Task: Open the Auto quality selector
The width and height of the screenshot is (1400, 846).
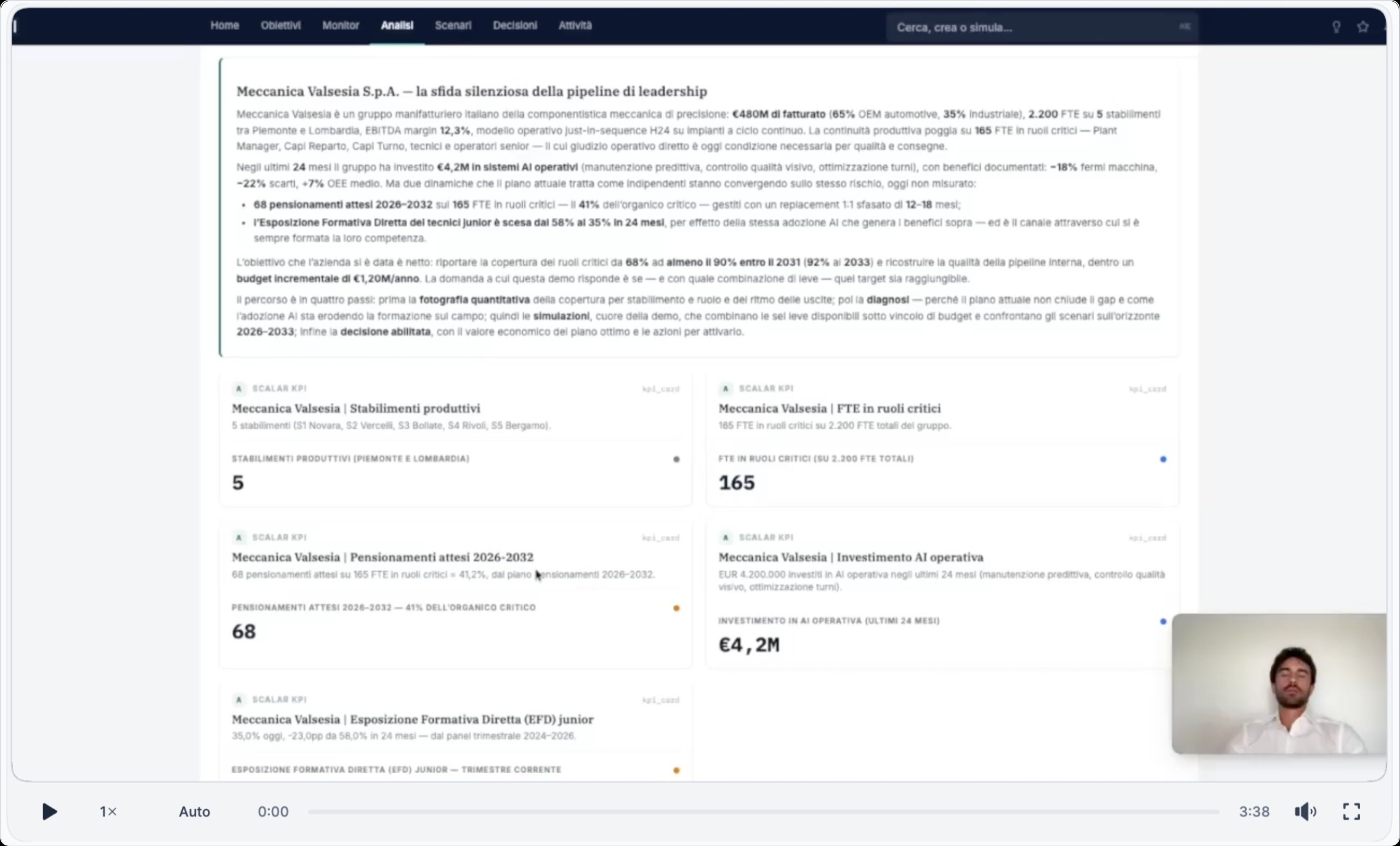Action: 194,812
